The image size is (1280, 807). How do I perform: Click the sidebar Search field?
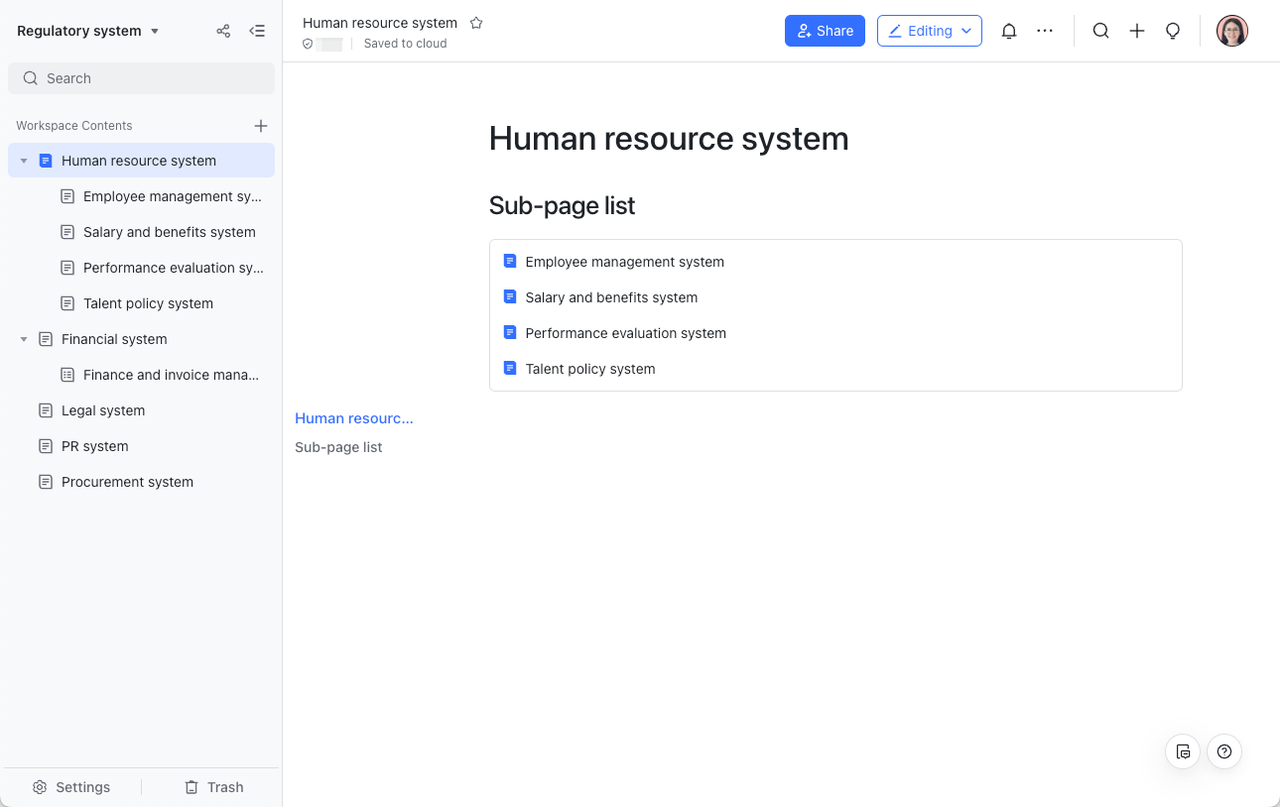click(141, 78)
